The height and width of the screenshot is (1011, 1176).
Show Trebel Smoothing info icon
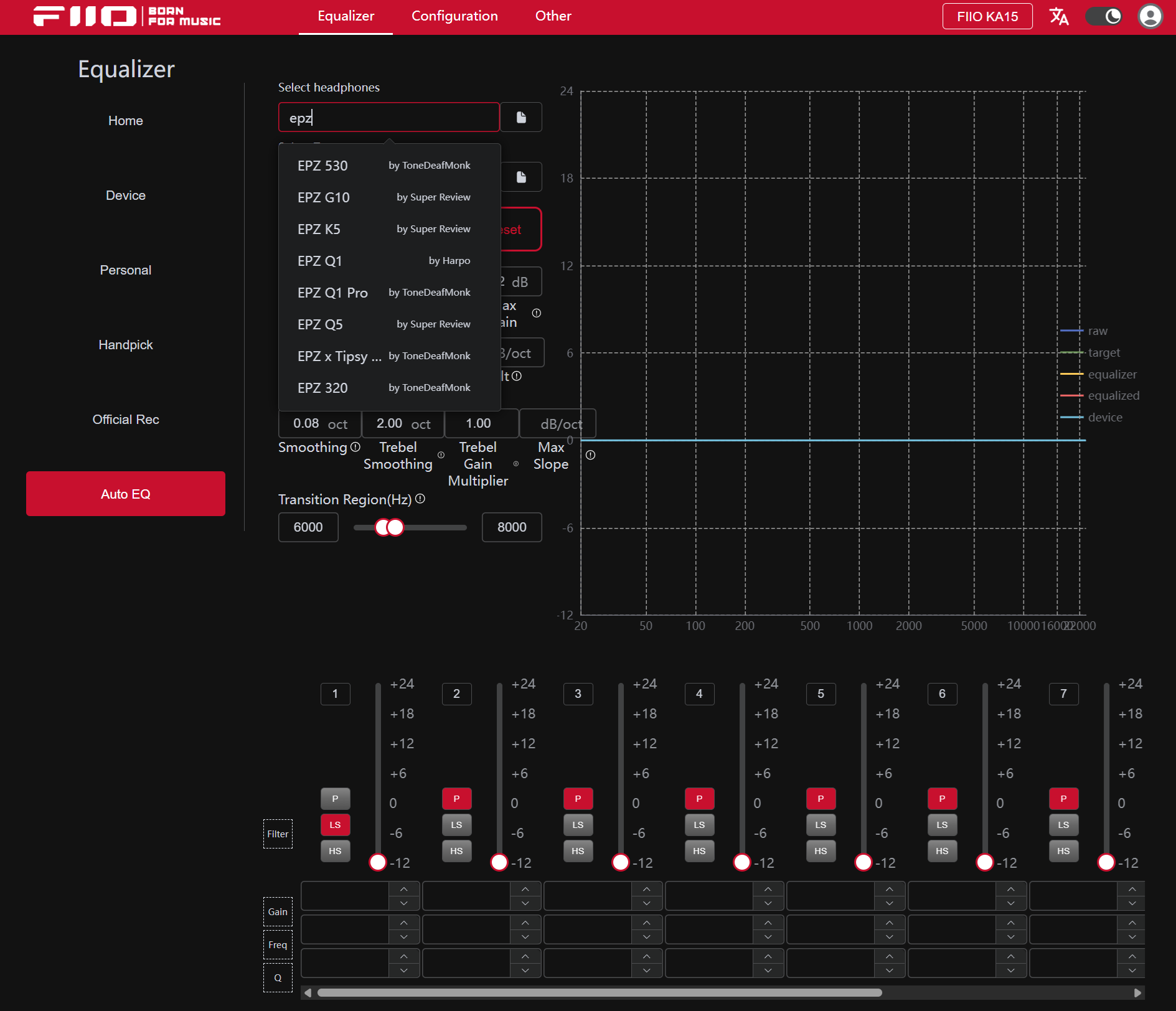441,455
